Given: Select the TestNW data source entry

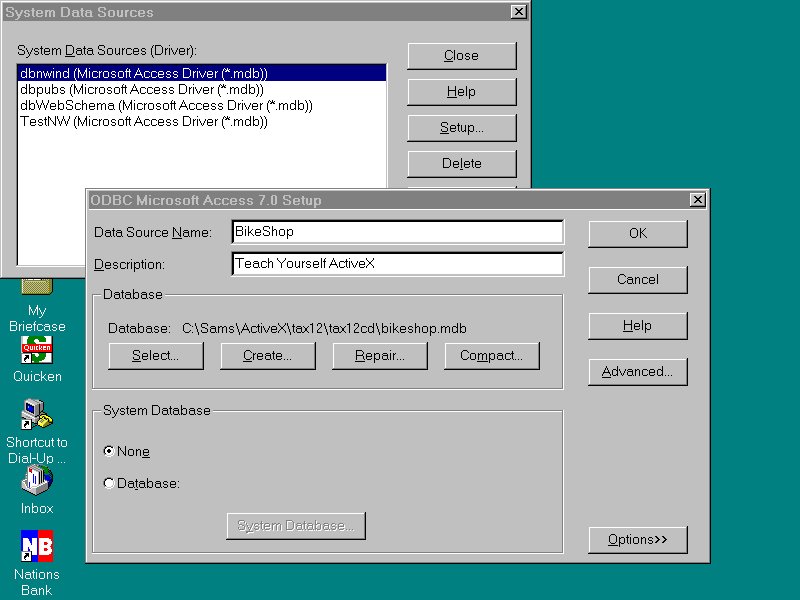Looking at the screenshot, I should (144, 121).
